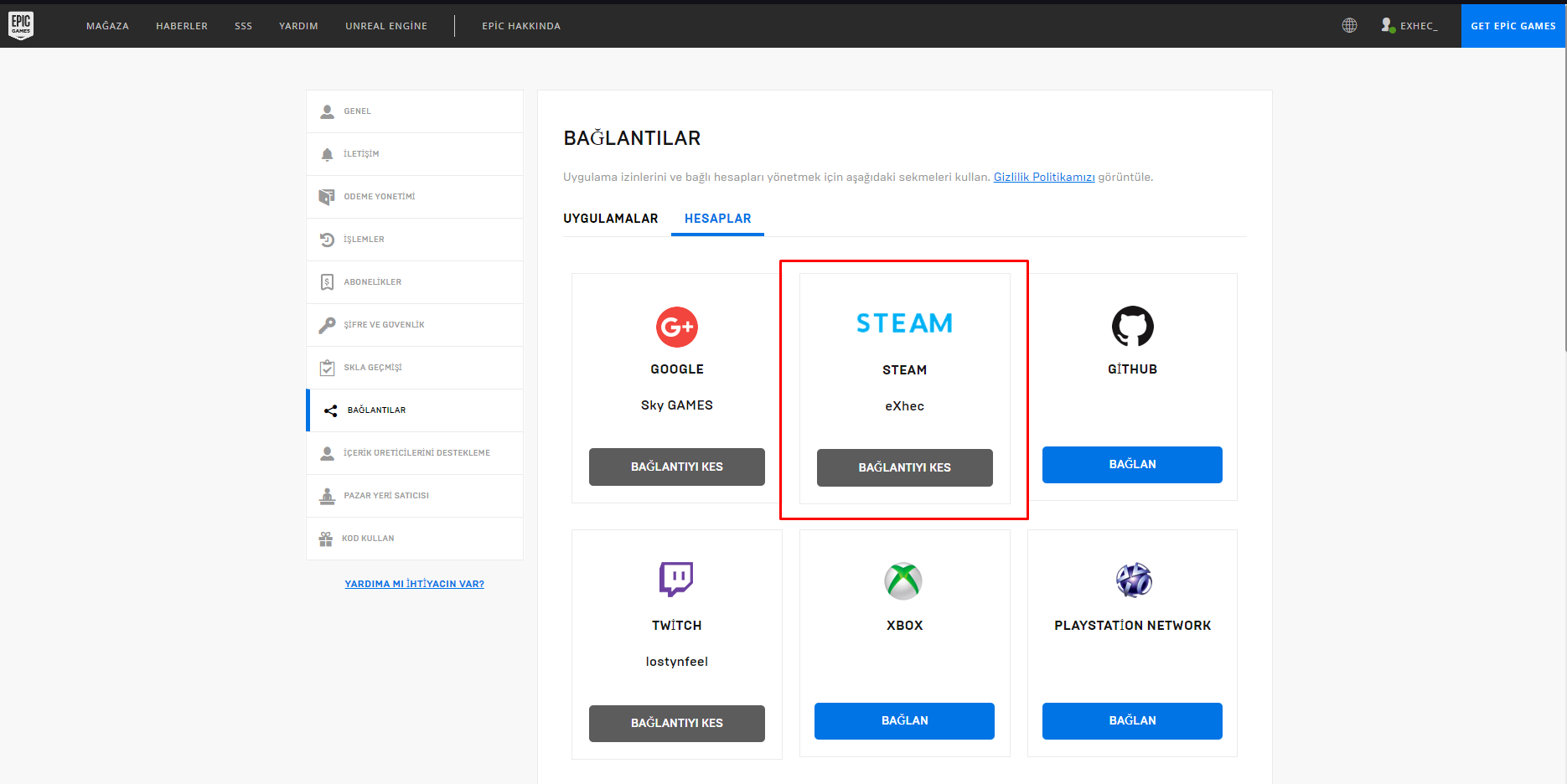Screen dimensions: 1567x784
Task: Click the İçerik Üreticilerini Destekleme icon
Action: (x=327, y=453)
